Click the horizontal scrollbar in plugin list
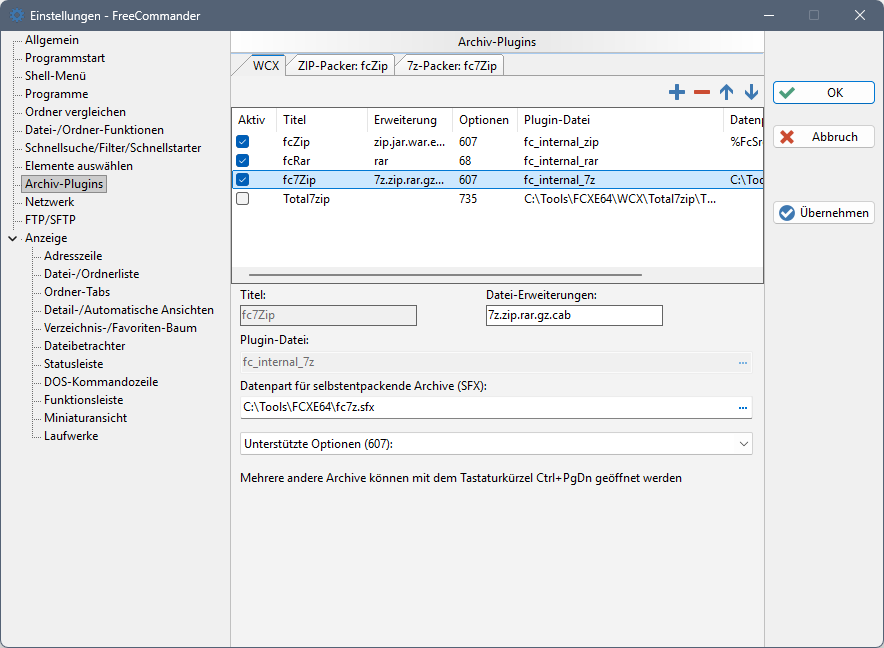Image resolution: width=884 pixels, height=648 pixels. pyautogui.click(x=445, y=274)
